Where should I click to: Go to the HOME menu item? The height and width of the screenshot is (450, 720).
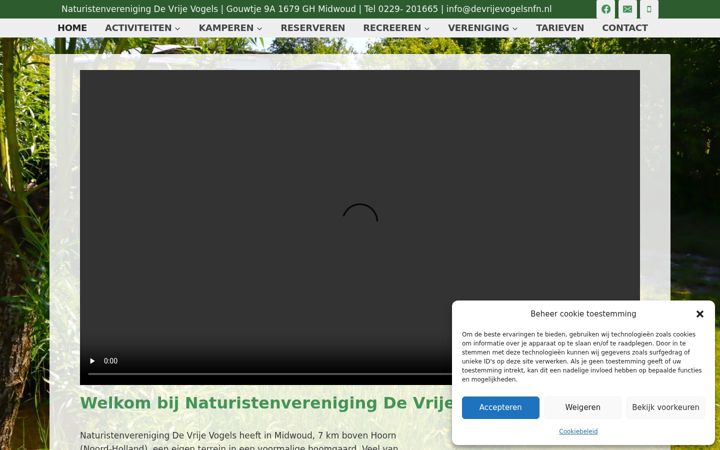[x=72, y=28]
